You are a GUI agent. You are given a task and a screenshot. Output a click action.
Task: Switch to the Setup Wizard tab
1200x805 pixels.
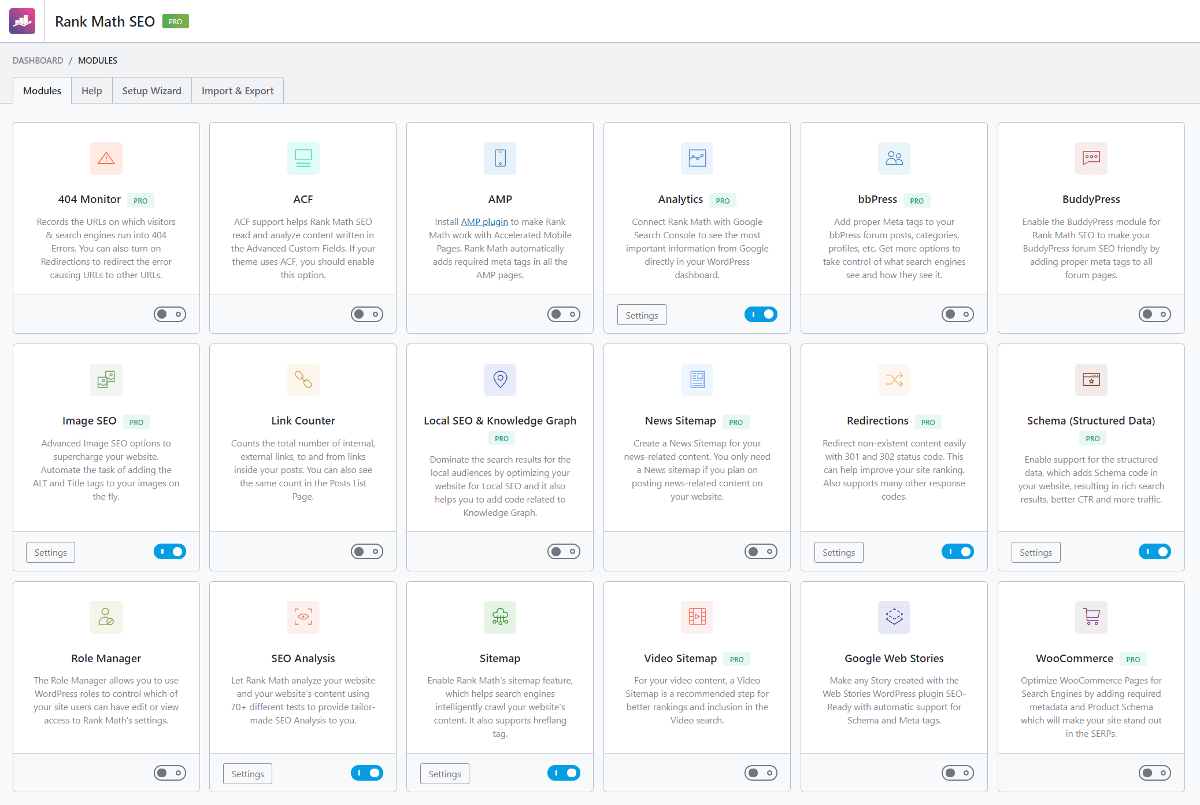151,91
